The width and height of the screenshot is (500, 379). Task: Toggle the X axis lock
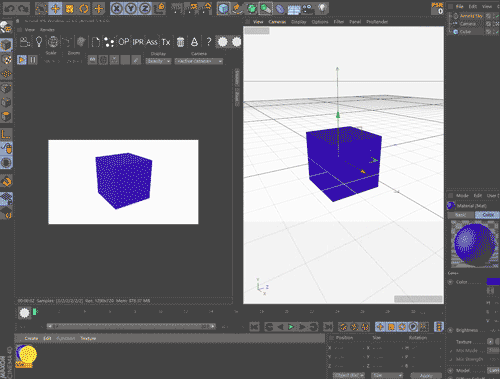click(117, 8)
